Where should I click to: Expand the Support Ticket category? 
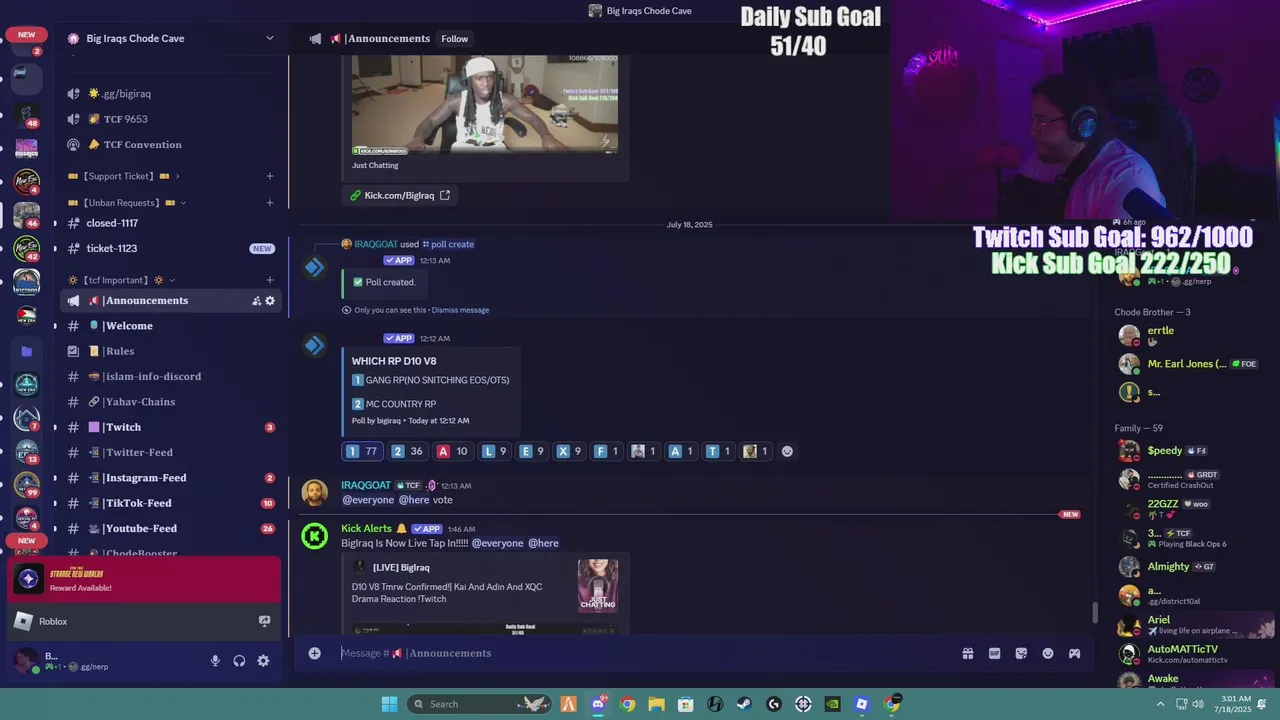(177, 176)
